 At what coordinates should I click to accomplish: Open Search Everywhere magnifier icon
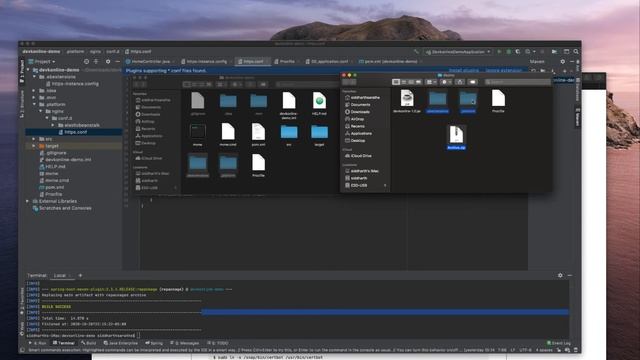(x=576, y=52)
